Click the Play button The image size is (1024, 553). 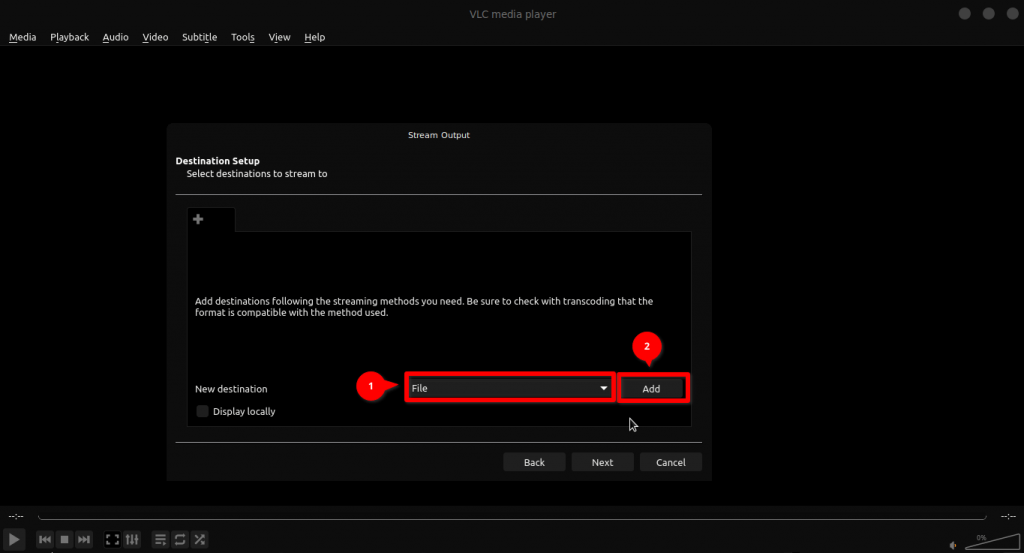[14, 539]
